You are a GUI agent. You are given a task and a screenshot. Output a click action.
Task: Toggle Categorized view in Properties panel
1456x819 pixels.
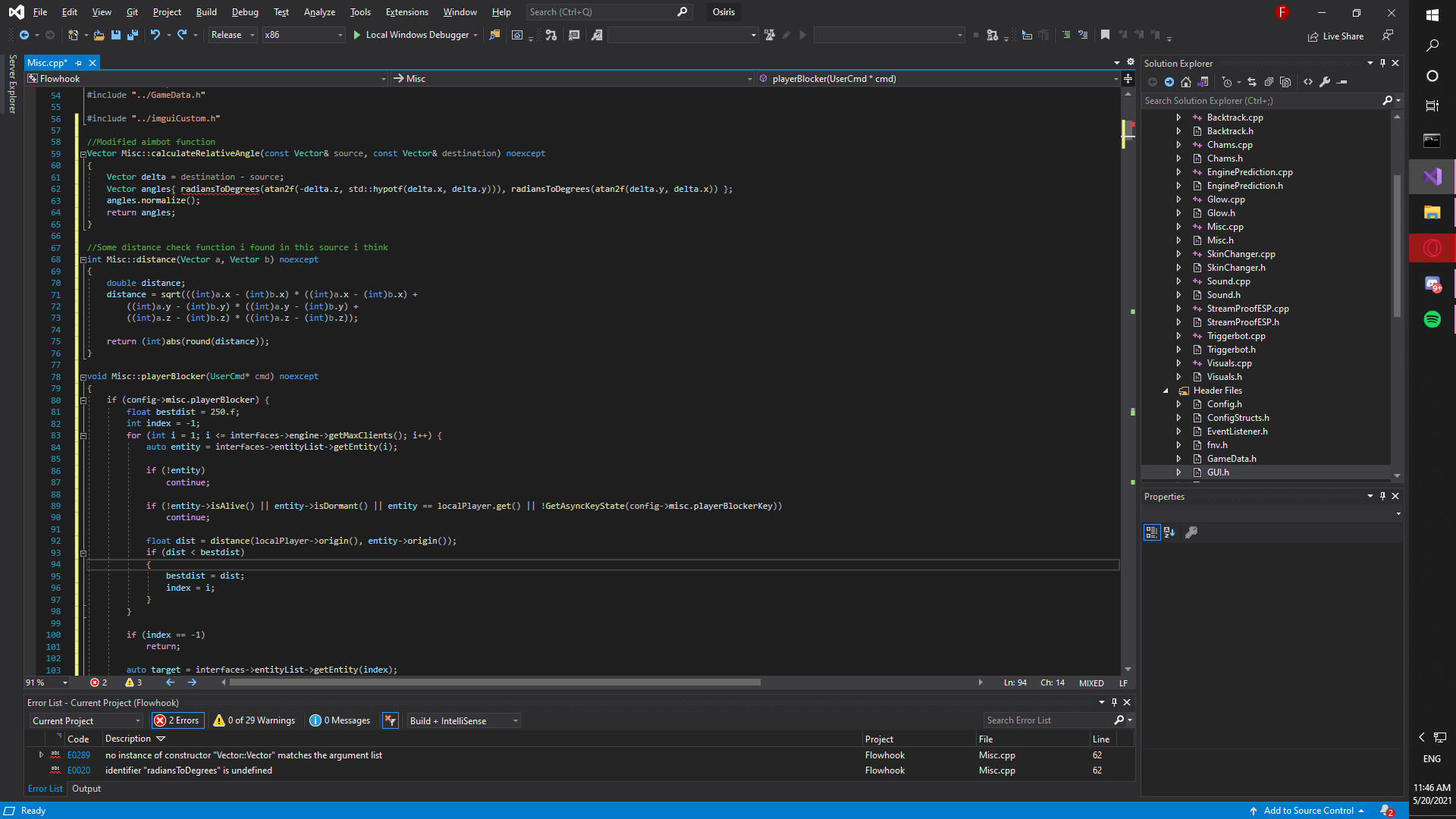point(1152,532)
